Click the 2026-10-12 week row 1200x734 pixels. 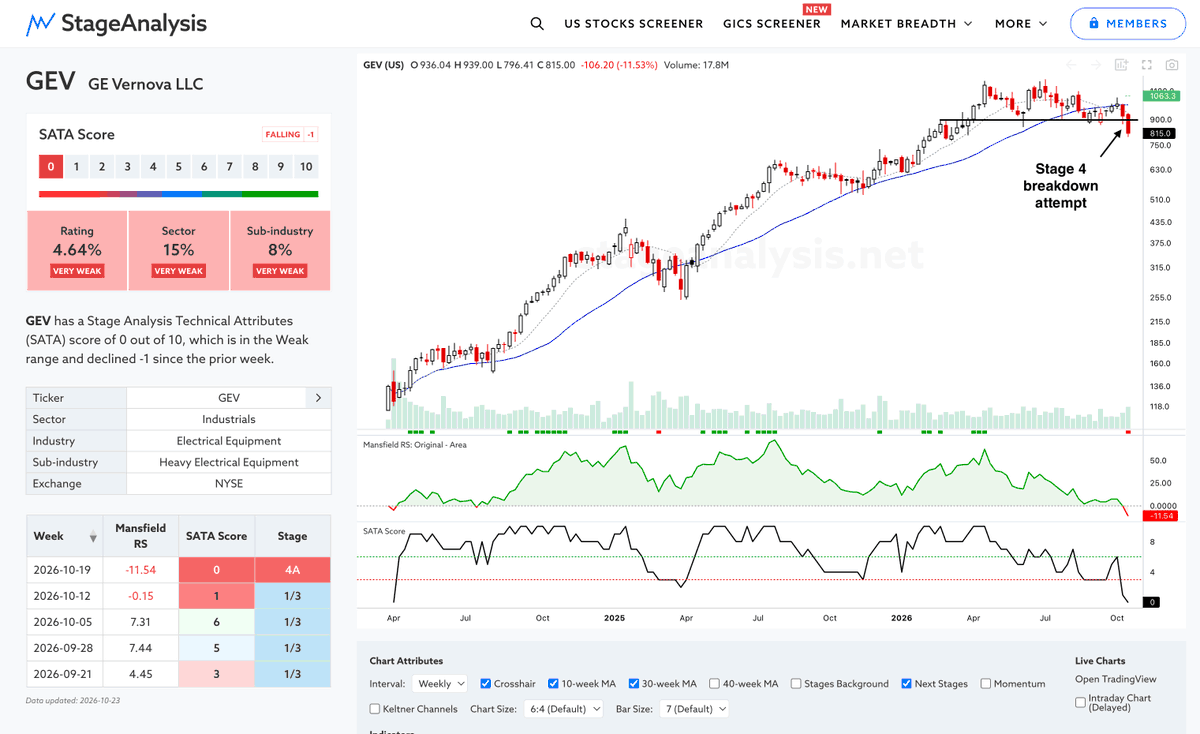(x=178, y=595)
